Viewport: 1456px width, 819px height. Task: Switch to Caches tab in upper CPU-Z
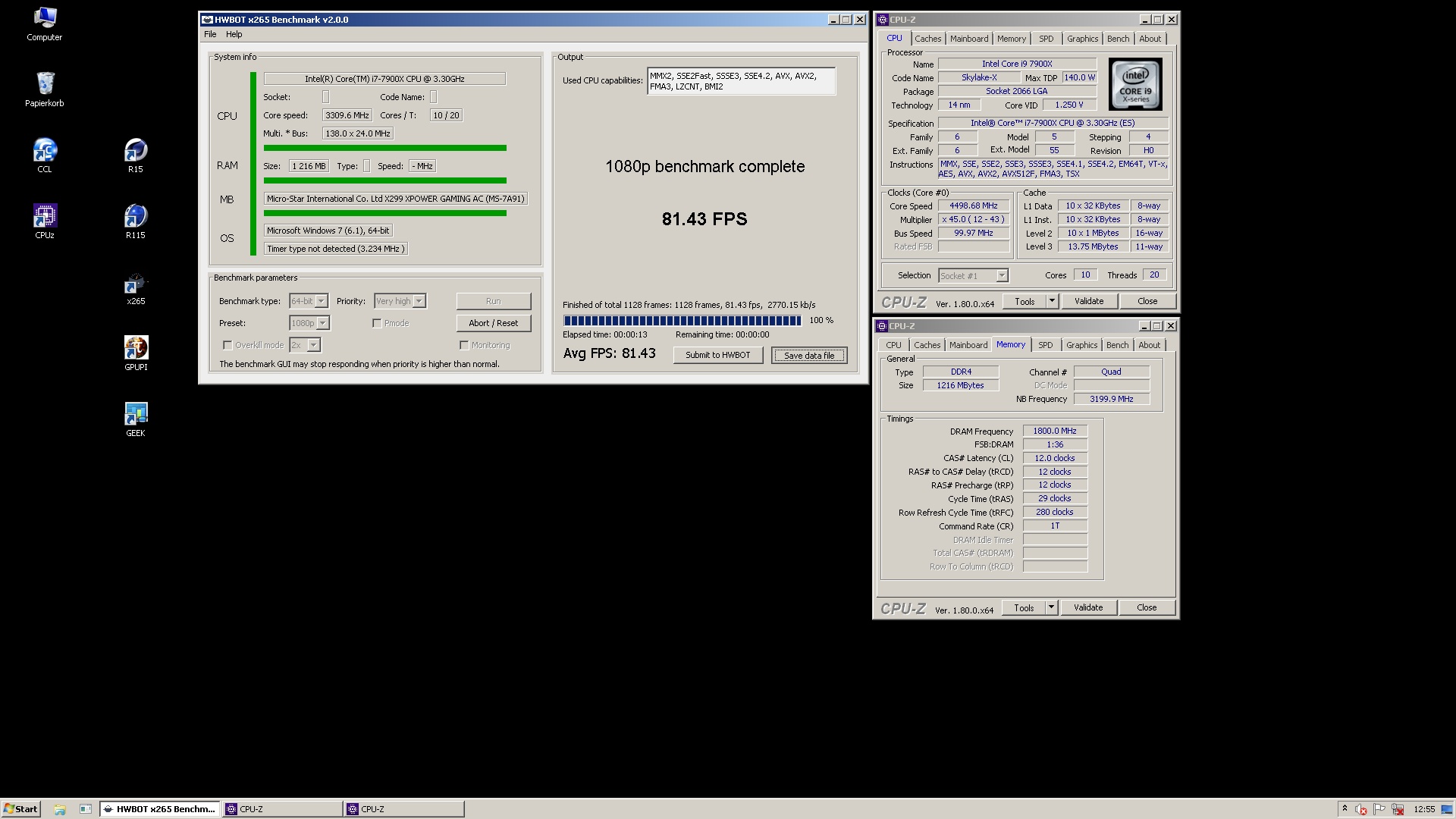point(927,39)
